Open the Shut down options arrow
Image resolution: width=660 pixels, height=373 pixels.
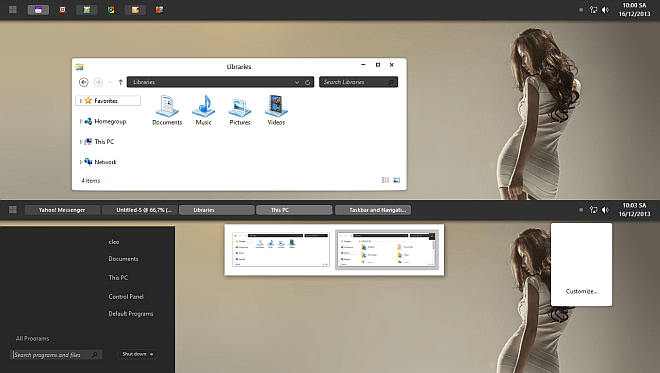(152, 354)
